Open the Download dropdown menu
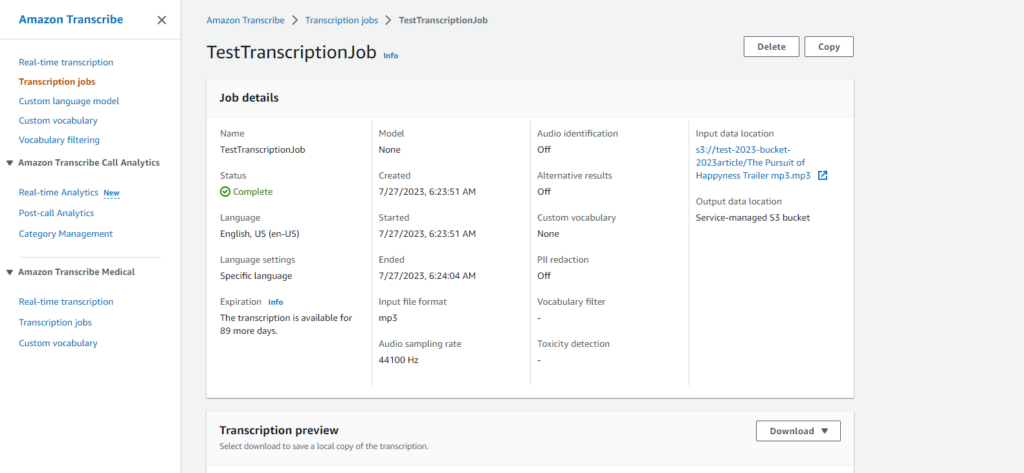This screenshot has width=1024, height=473. point(798,431)
